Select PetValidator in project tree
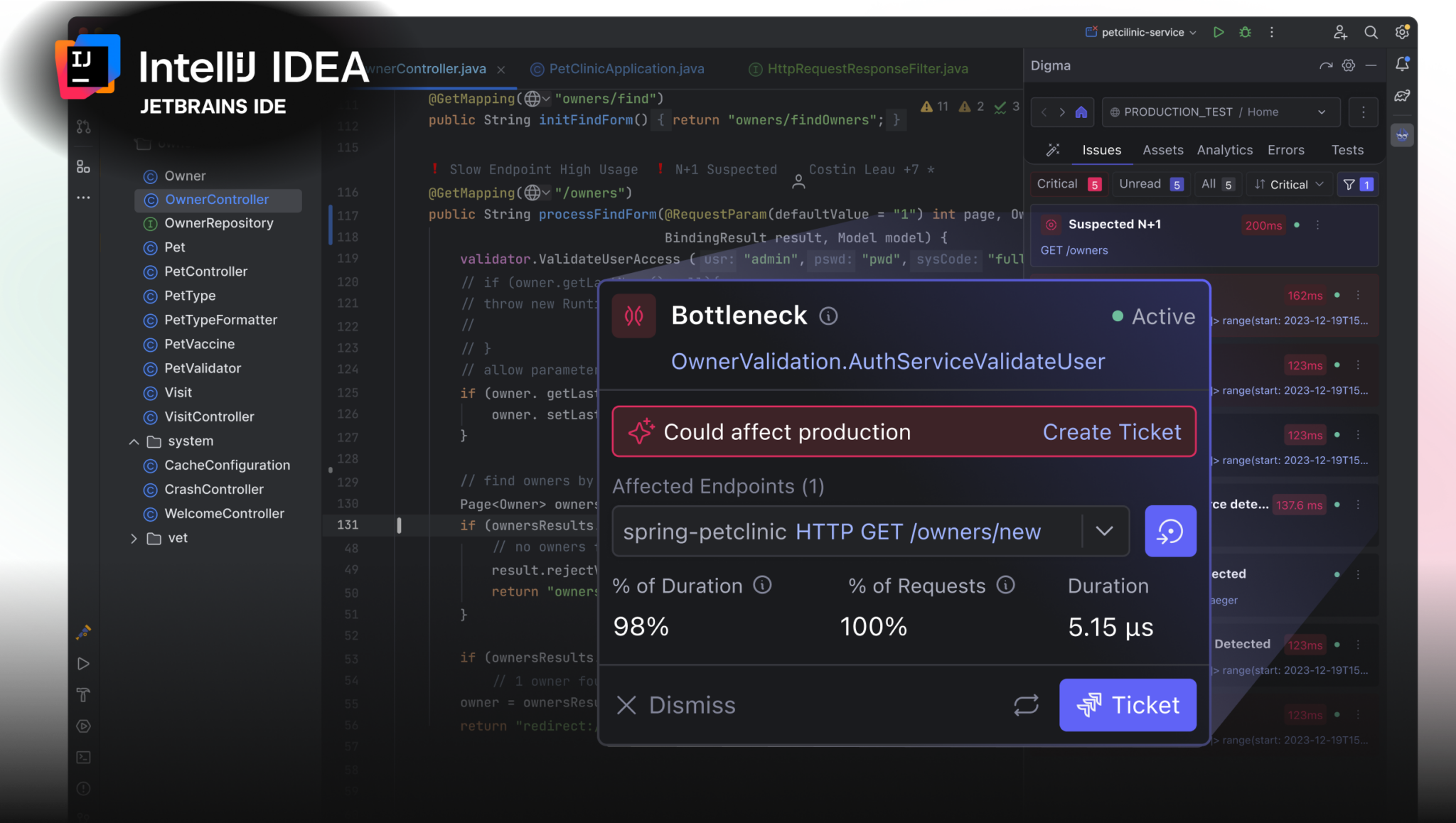The image size is (1456, 823). coord(203,368)
